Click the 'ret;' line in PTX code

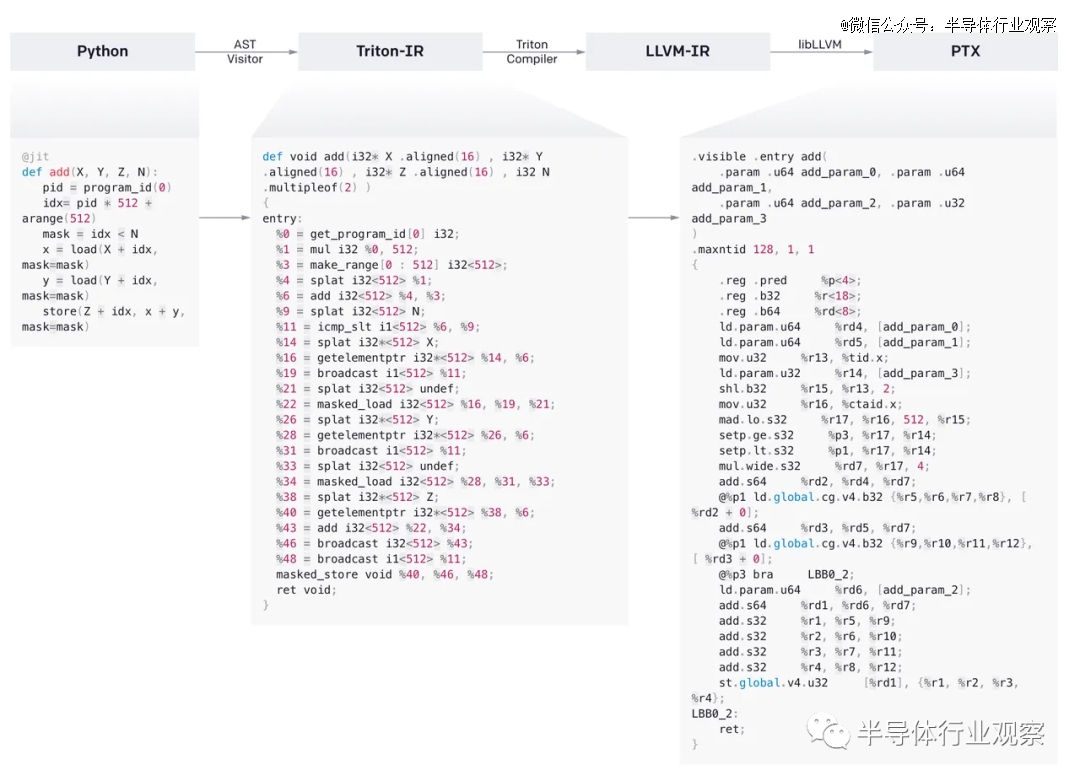click(x=732, y=729)
